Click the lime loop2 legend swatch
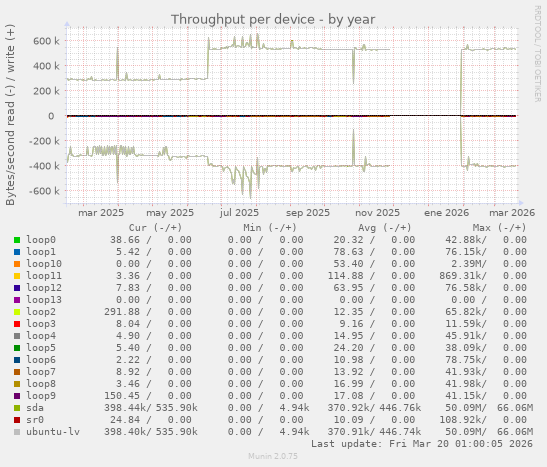Screen dimensions: 547x467 click(x=17, y=312)
